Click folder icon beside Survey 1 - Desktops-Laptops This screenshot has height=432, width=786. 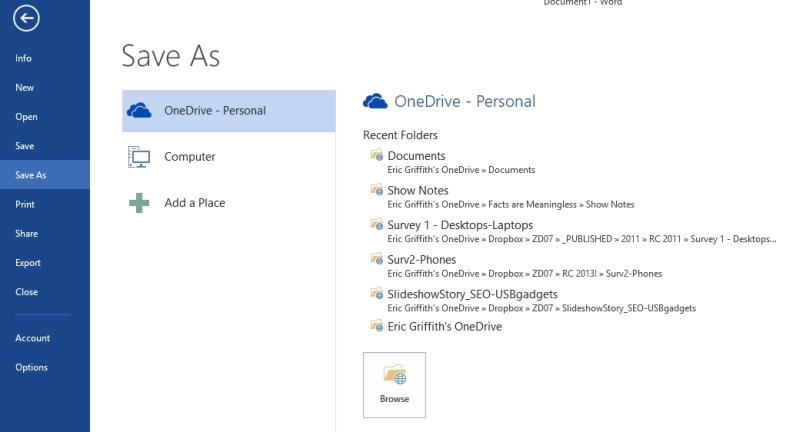coord(376,224)
